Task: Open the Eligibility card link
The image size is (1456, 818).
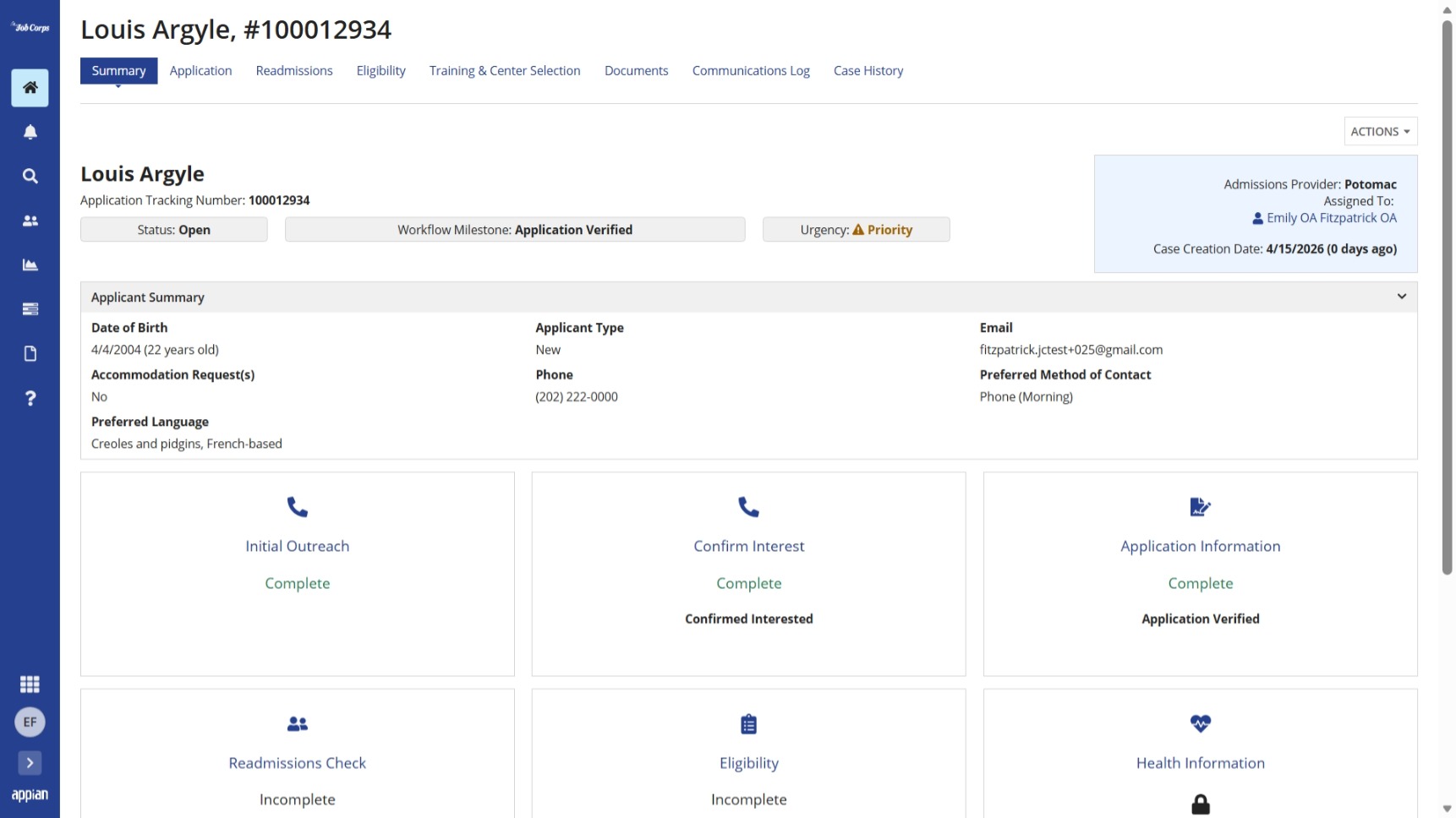Action: pyautogui.click(x=749, y=763)
